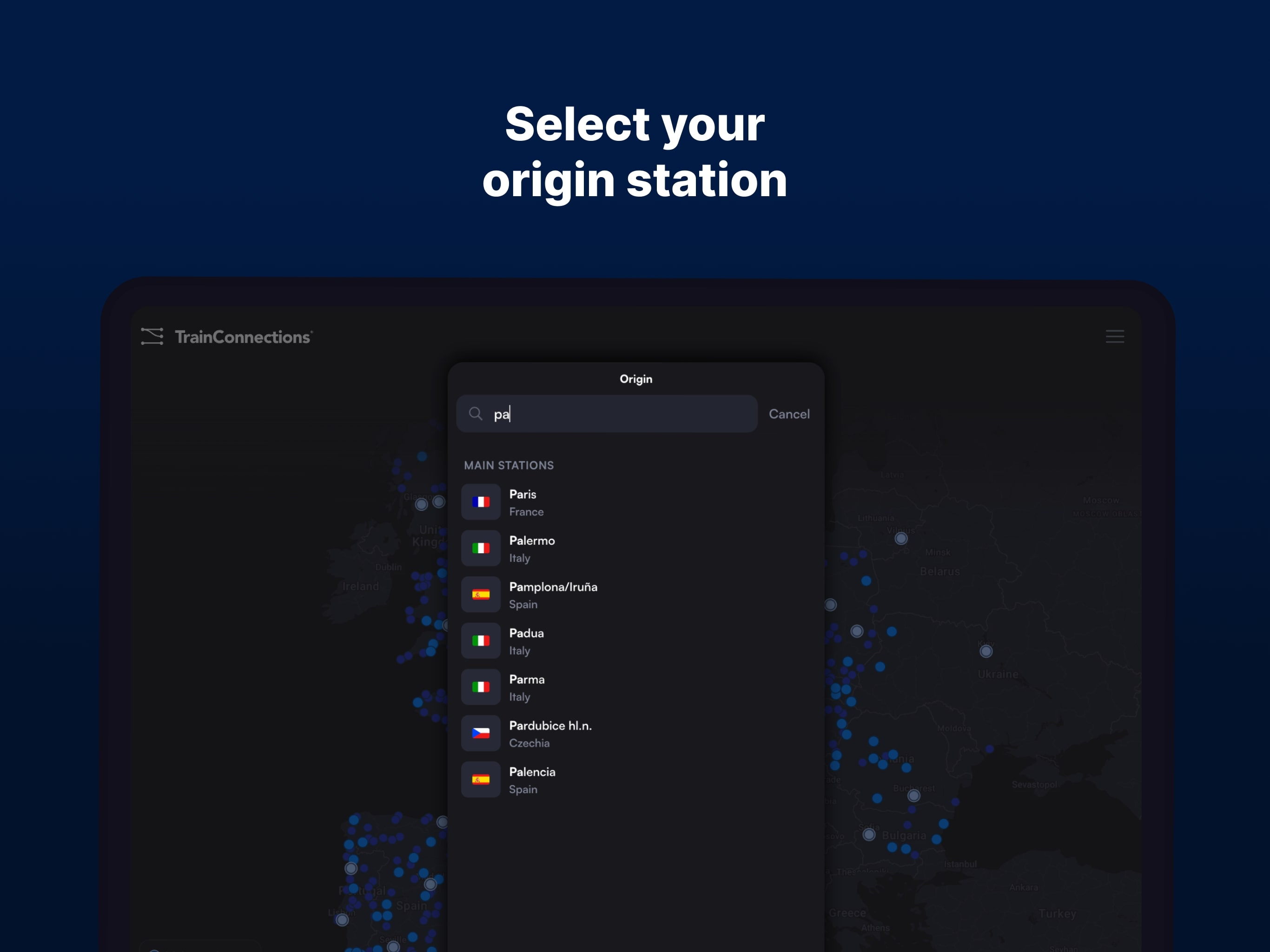Image resolution: width=1270 pixels, height=952 pixels.
Task: Click the Bucharest station marker on map
Action: pos(913,795)
